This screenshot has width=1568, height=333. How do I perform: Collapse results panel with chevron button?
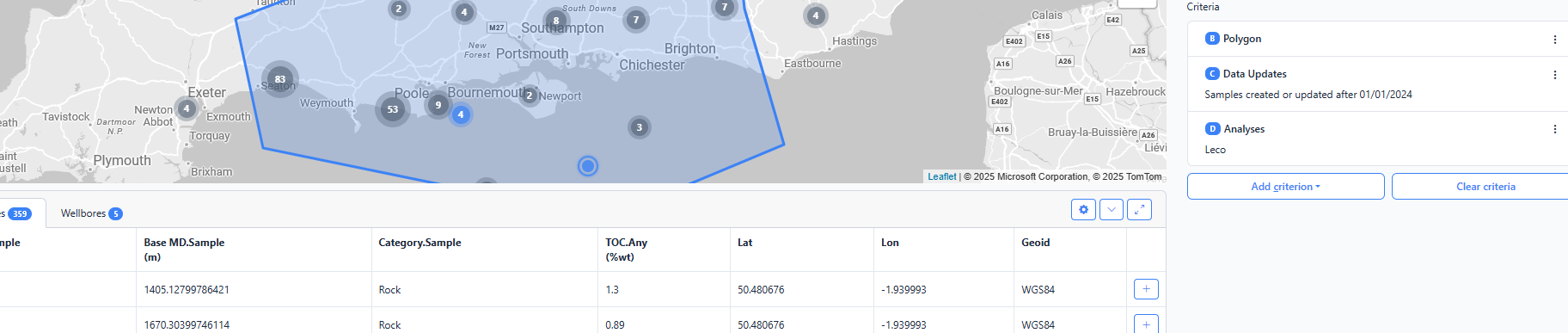pyautogui.click(x=1112, y=209)
